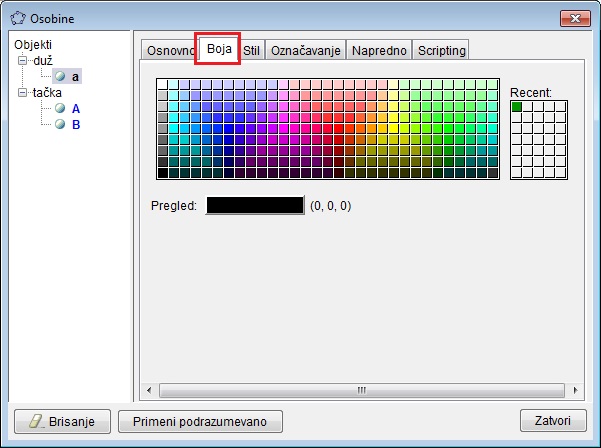The width and height of the screenshot is (601, 448).
Task: Click horizontal scrollbar left arrow
Action: tap(149, 391)
